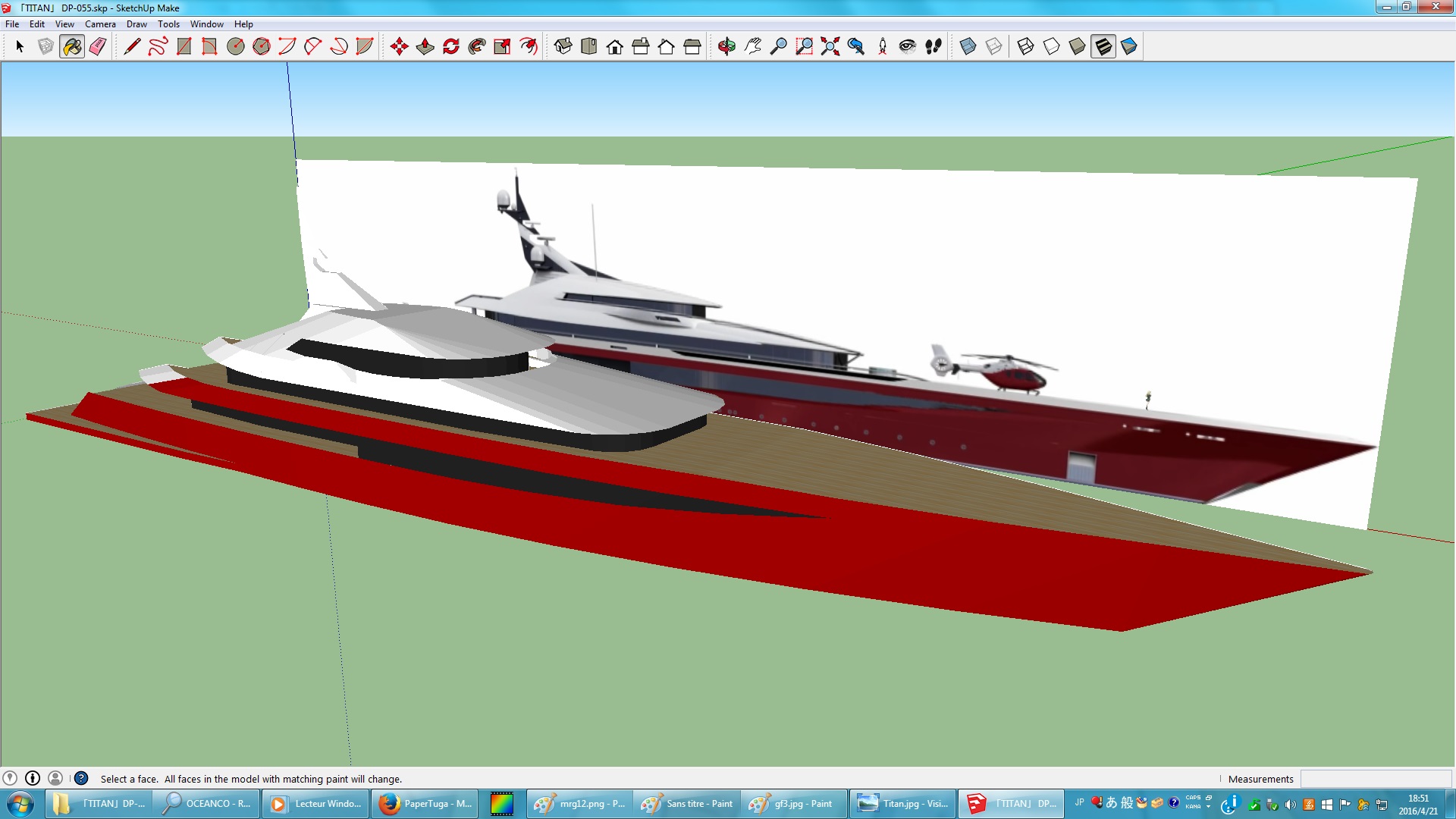Enable Wireframe face style
Image resolution: width=1456 pixels, height=819 pixels.
click(1025, 47)
